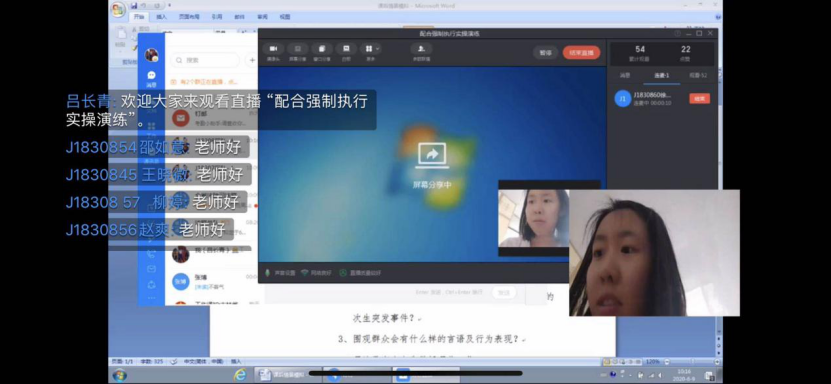
Task: Open the 张博 conversation in chat list
Action: 215,281
